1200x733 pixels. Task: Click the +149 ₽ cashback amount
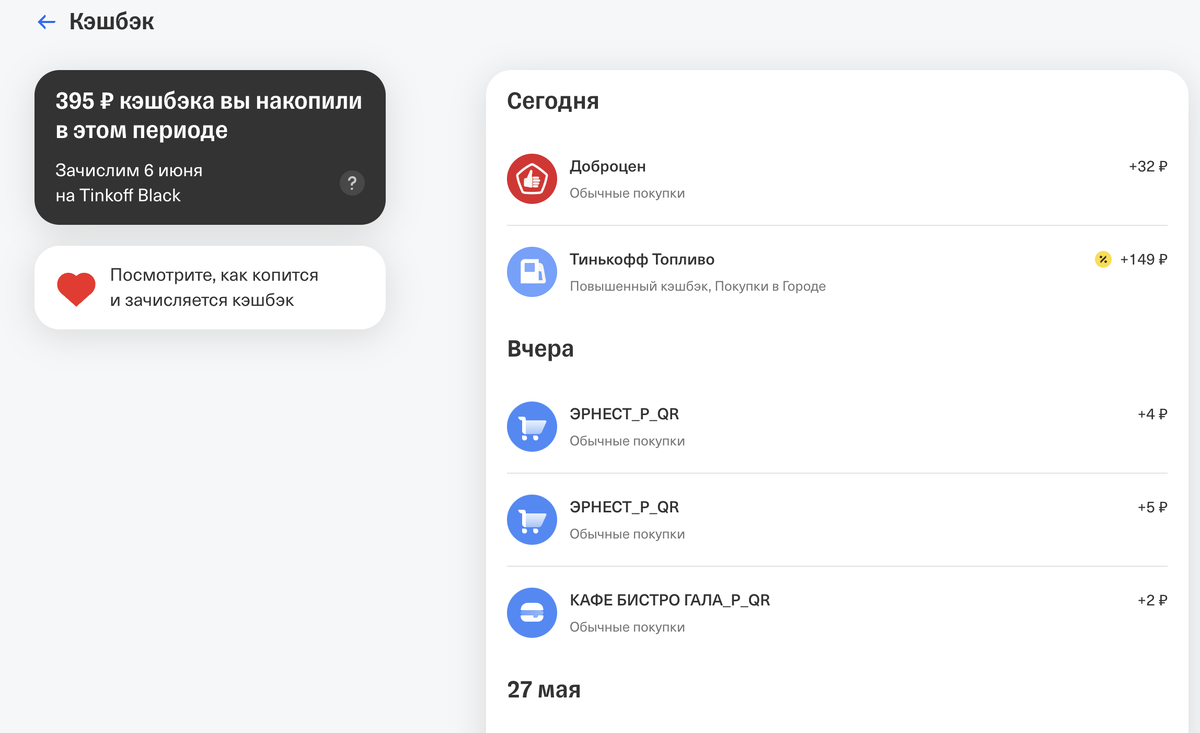pos(1143,260)
